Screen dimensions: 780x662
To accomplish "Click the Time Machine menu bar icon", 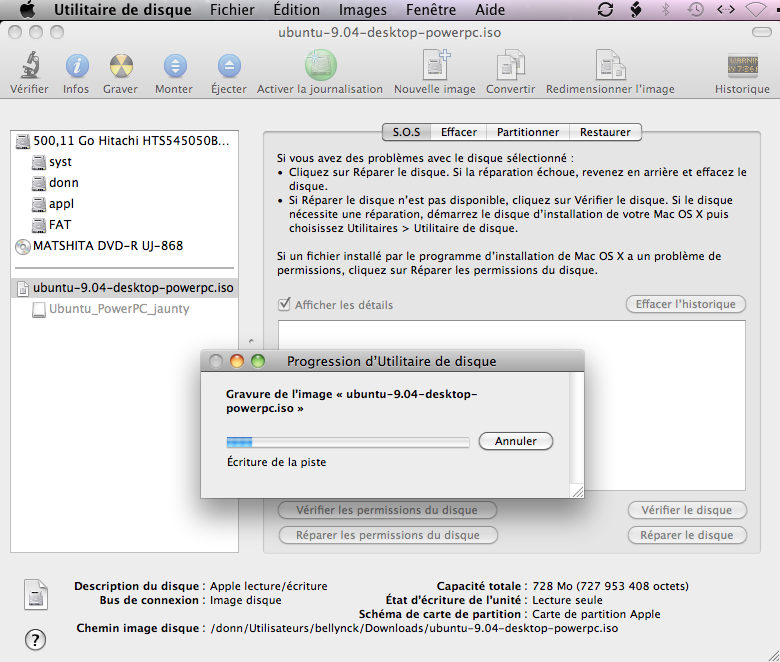I will click(x=695, y=9).
